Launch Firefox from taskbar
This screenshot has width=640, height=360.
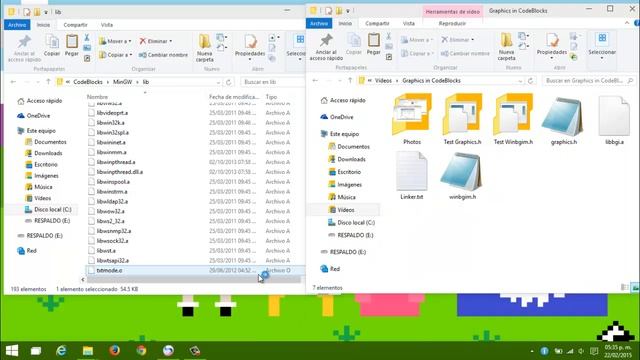pos(115,351)
